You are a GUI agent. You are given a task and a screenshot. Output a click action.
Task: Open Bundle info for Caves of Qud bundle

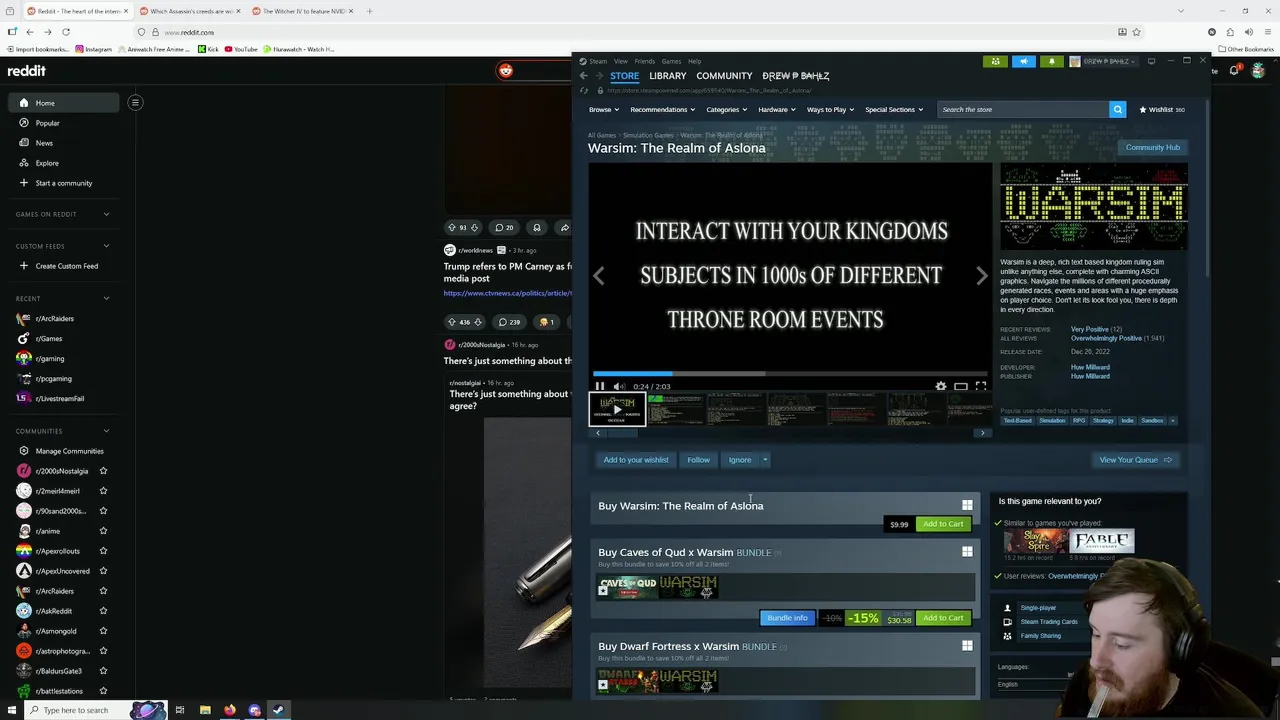coord(787,618)
